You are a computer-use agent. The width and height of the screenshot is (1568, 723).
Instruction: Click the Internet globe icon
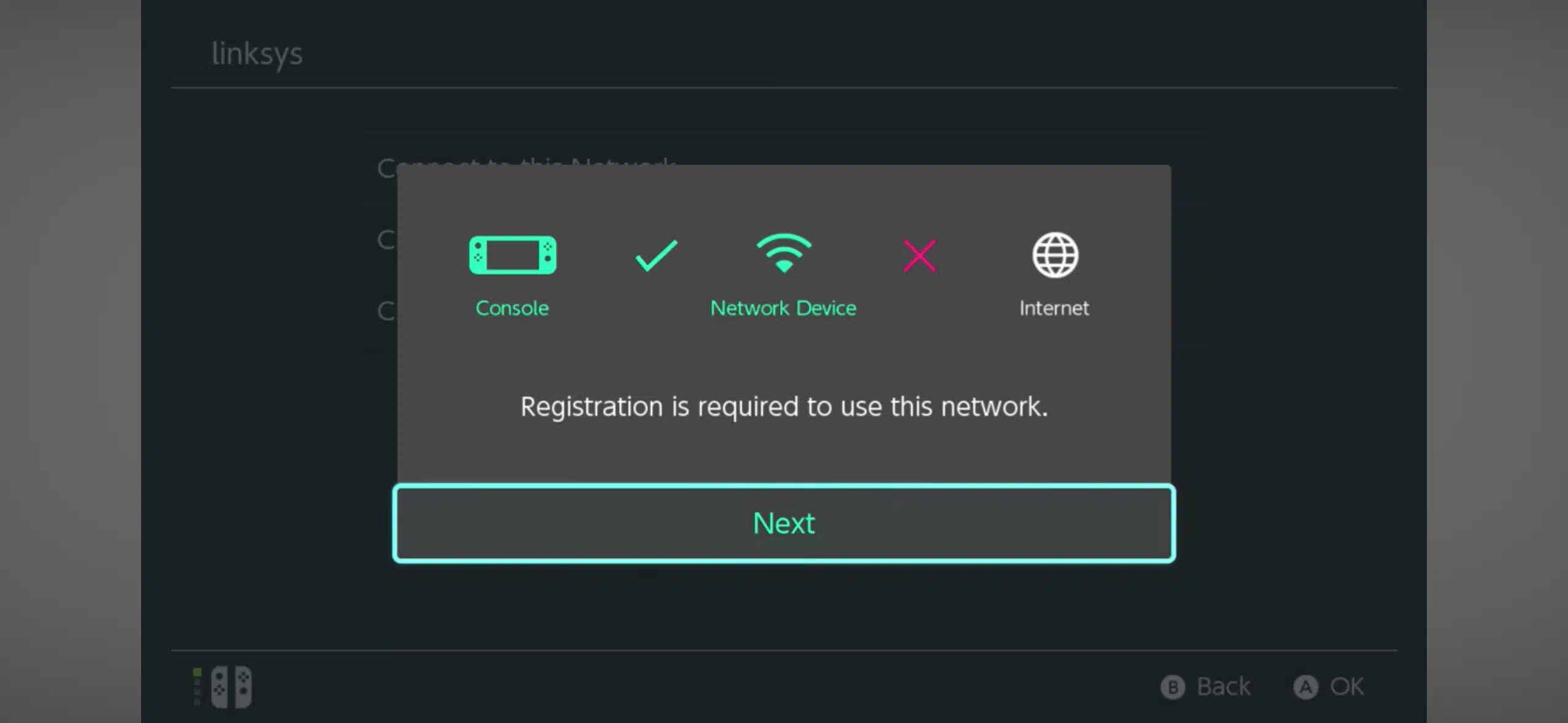[1055, 254]
